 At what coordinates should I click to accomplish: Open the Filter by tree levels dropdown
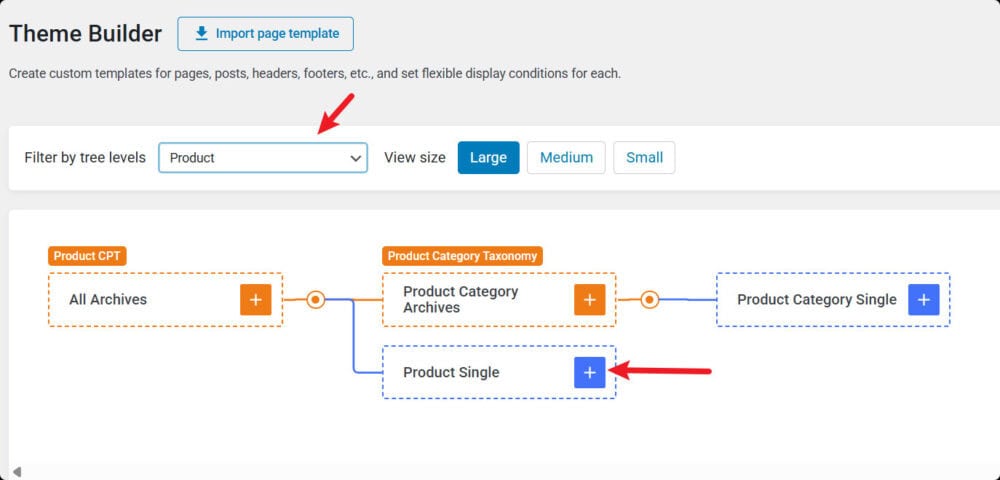click(x=263, y=157)
